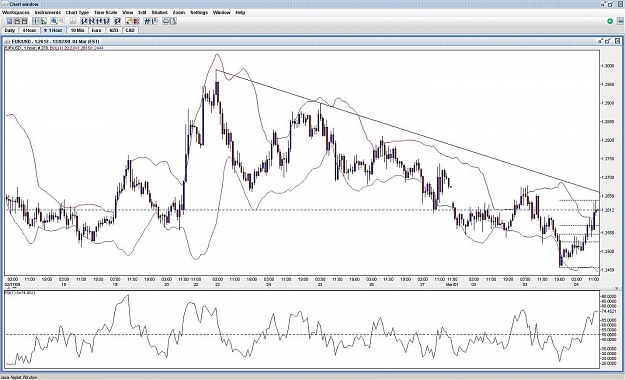Open the Zoom menu
The width and height of the screenshot is (625, 380).
[179, 12]
